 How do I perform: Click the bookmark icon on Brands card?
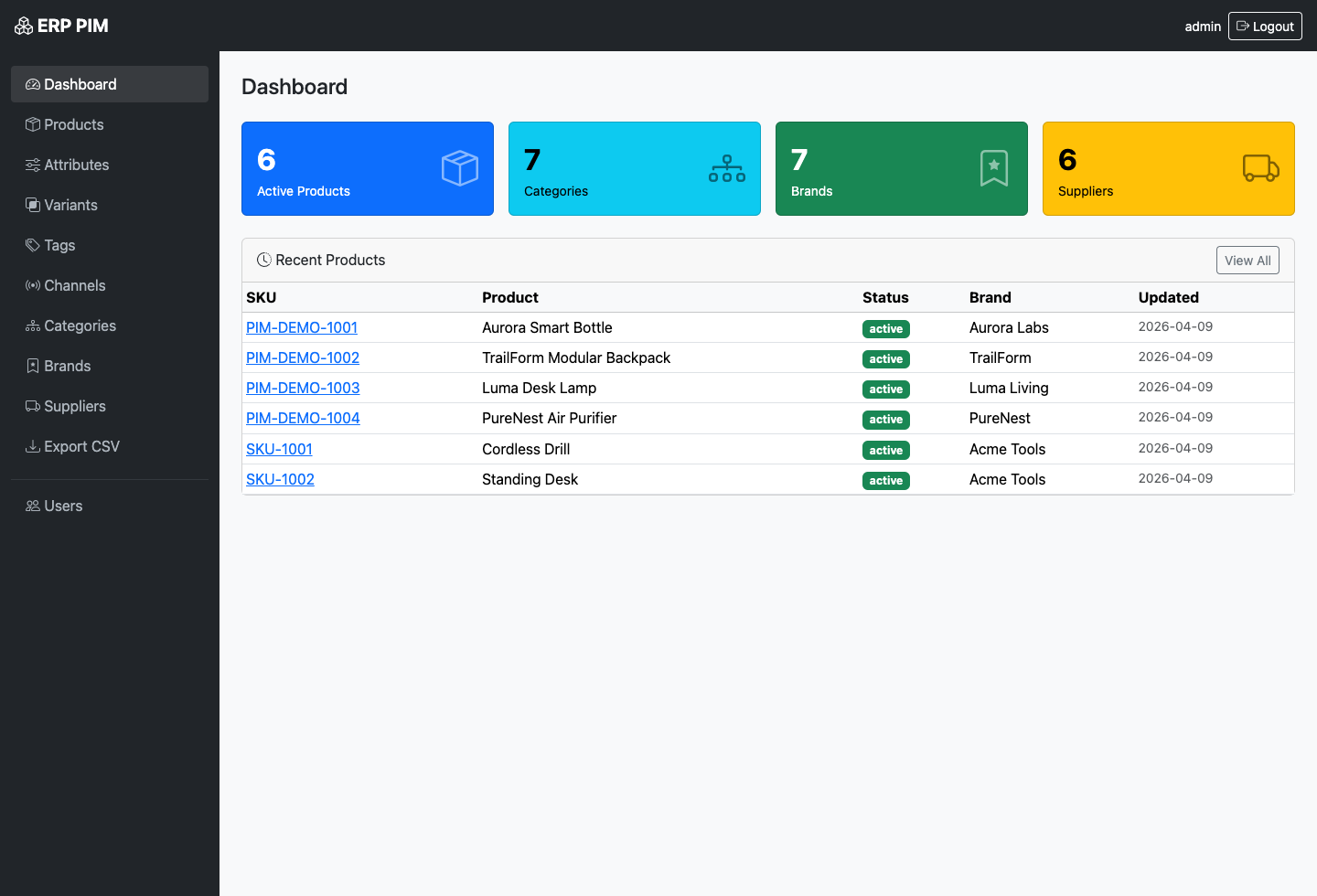tap(993, 168)
